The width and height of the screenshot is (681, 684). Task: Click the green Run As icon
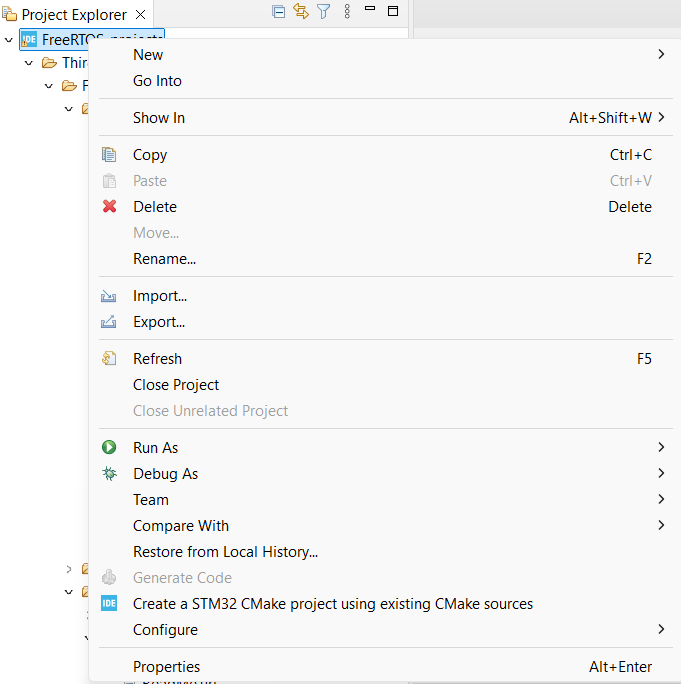point(110,448)
